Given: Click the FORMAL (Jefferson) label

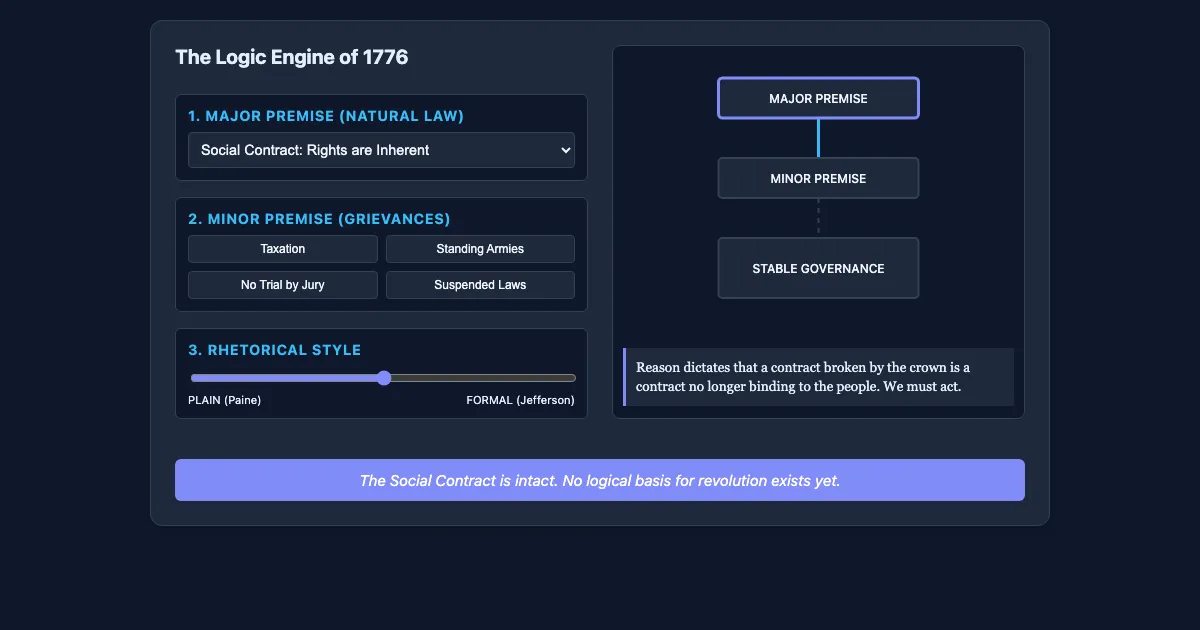Looking at the screenshot, I should click(x=520, y=400).
